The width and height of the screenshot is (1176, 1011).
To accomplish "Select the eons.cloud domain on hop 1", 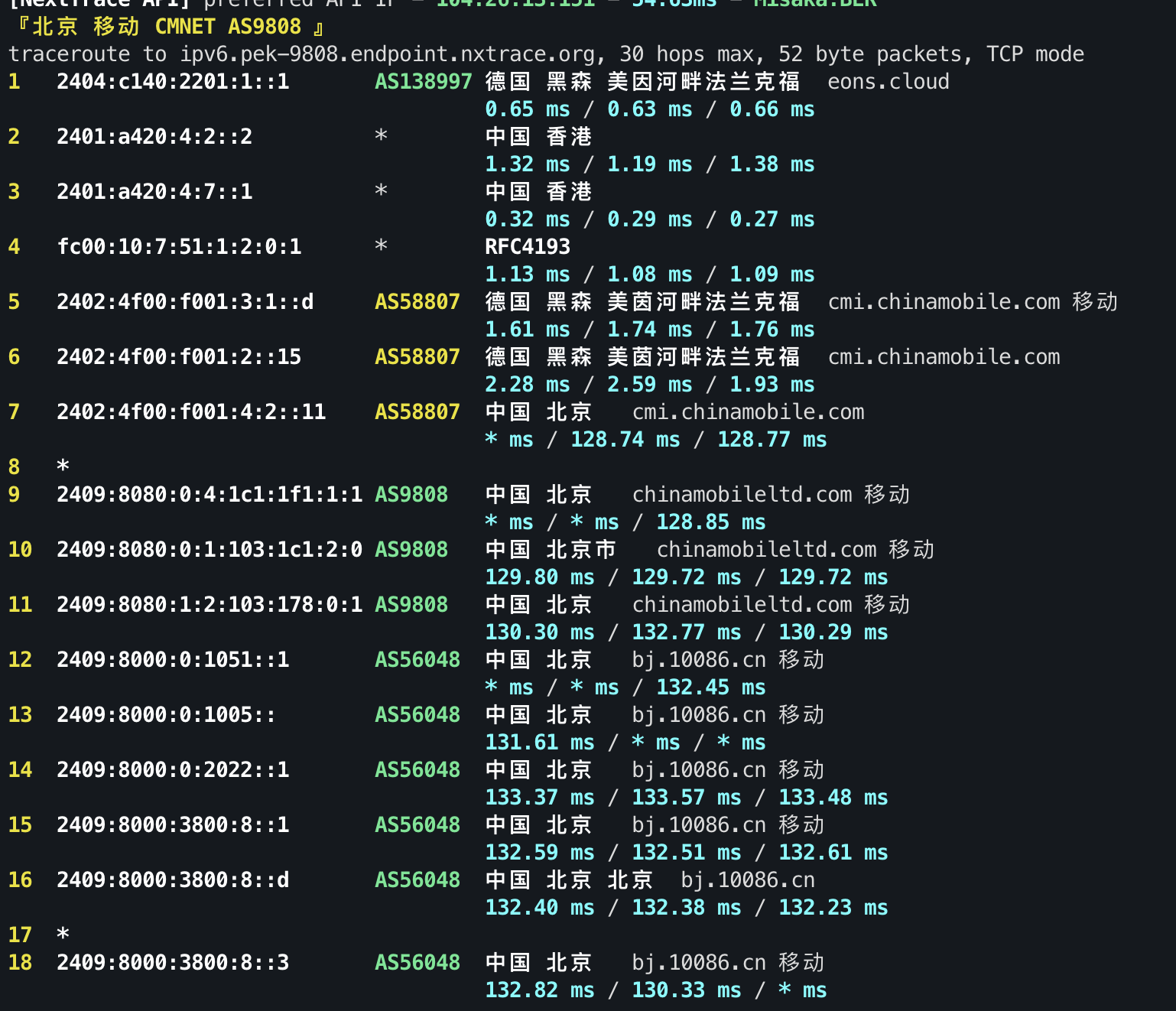I will 887,81.
